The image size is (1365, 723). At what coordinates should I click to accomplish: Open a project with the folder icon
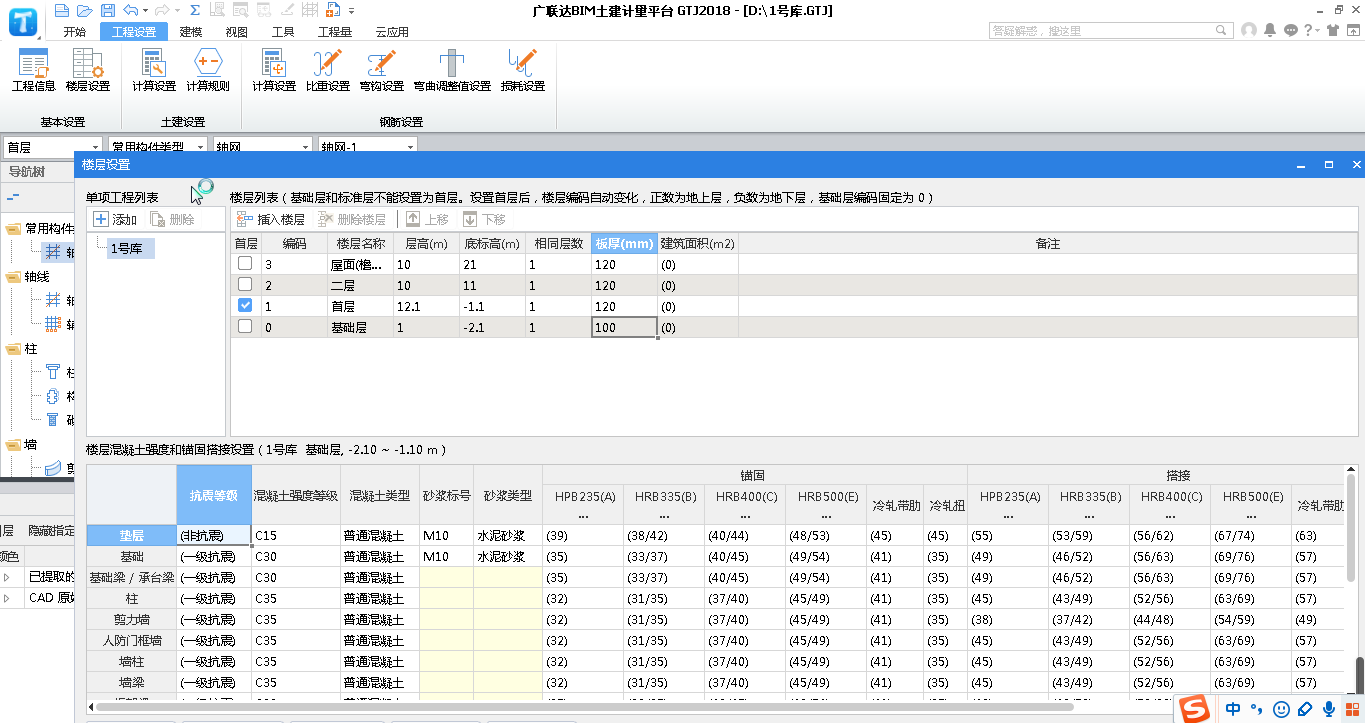tap(83, 11)
